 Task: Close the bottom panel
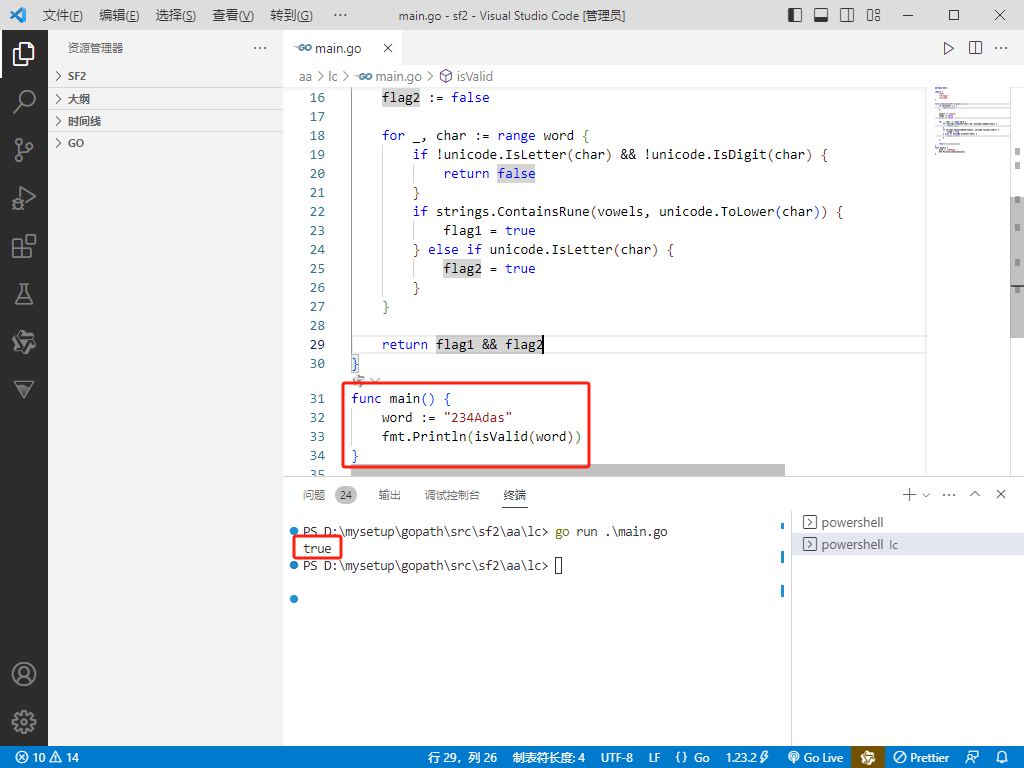pos(1000,494)
